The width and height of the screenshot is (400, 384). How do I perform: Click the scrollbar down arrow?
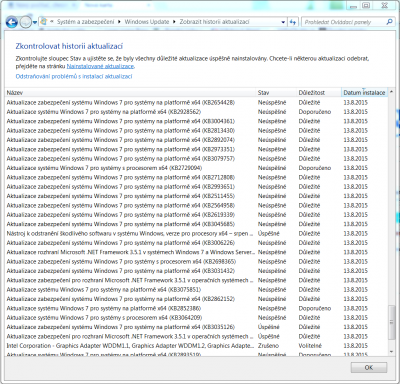tap(392, 352)
